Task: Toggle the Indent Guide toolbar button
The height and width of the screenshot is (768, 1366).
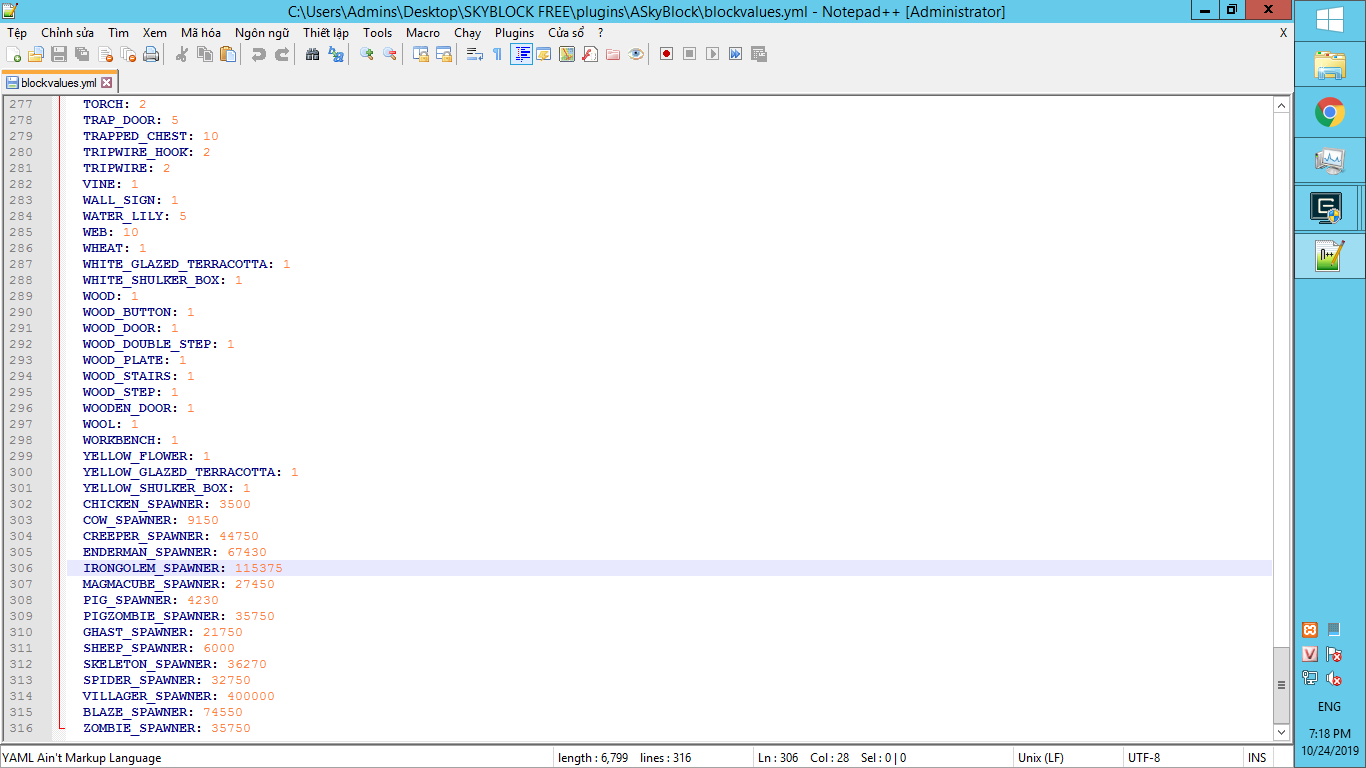Action: pos(521,54)
